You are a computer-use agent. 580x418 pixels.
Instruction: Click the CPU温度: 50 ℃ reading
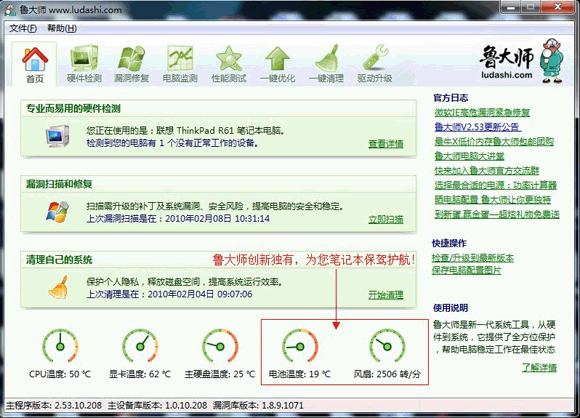pyautogui.click(x=60, y=374)
